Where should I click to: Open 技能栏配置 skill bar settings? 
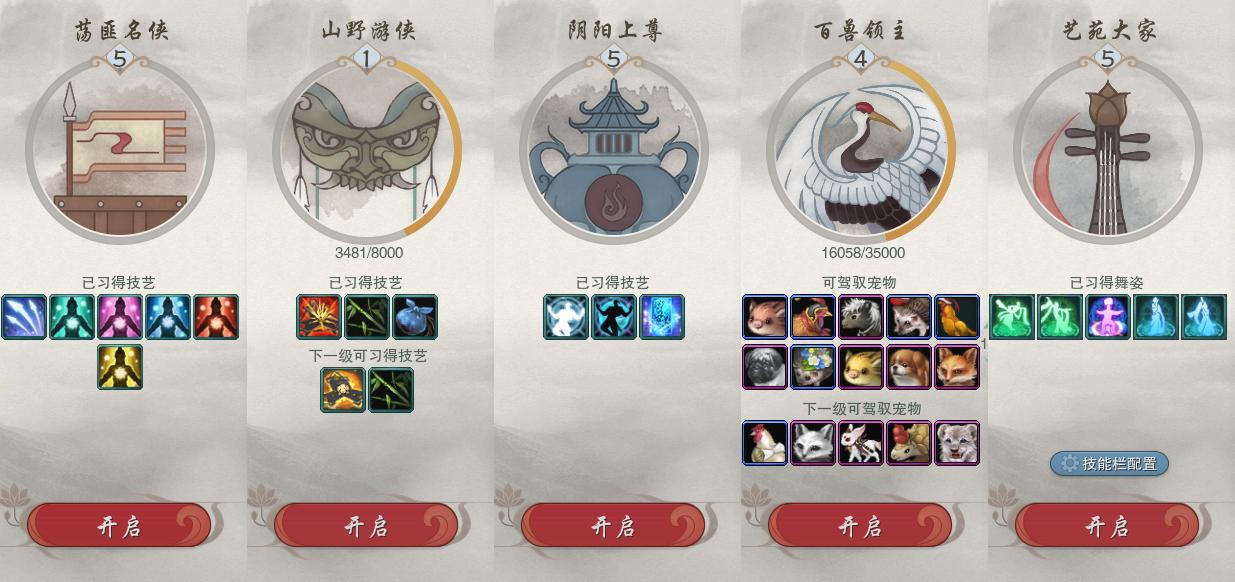pyautogui.click(x=1109, y=463)
